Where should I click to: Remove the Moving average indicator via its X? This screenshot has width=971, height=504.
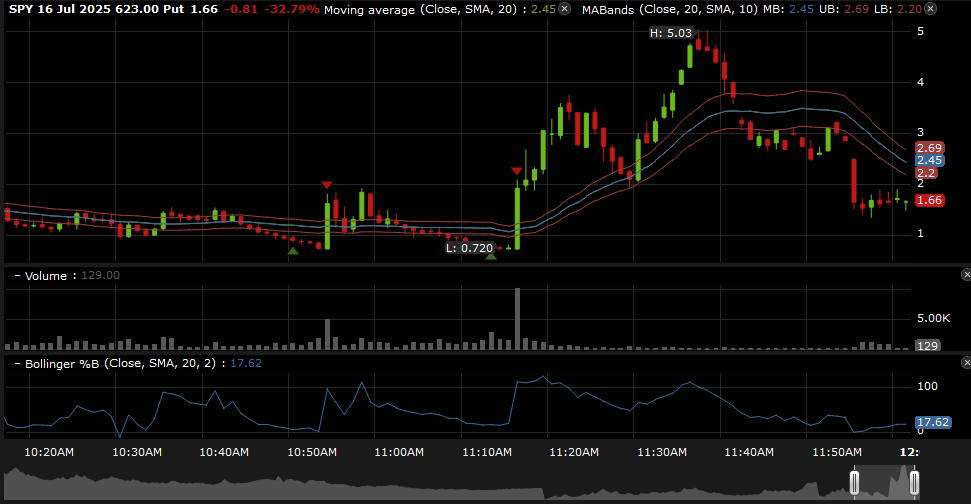564,9
